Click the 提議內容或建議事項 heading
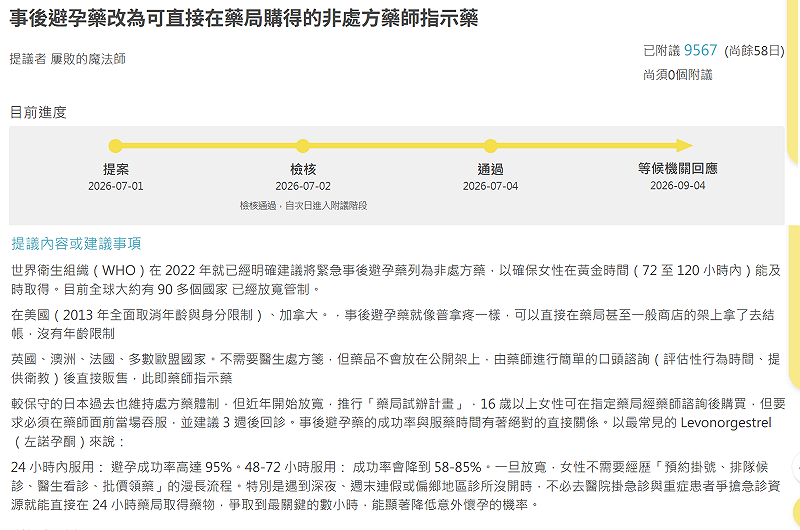800x530 pixels. point(76,244)
